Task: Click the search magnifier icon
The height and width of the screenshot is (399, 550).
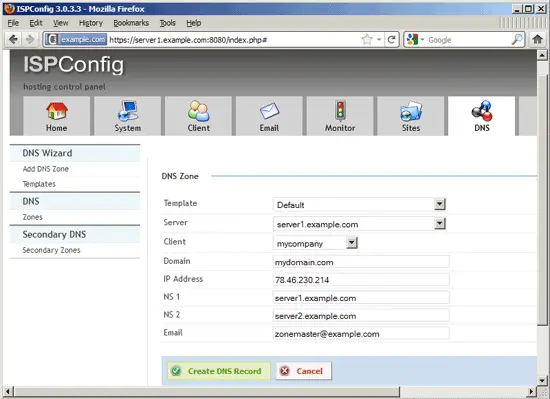Action: click(x=517, y=40)
